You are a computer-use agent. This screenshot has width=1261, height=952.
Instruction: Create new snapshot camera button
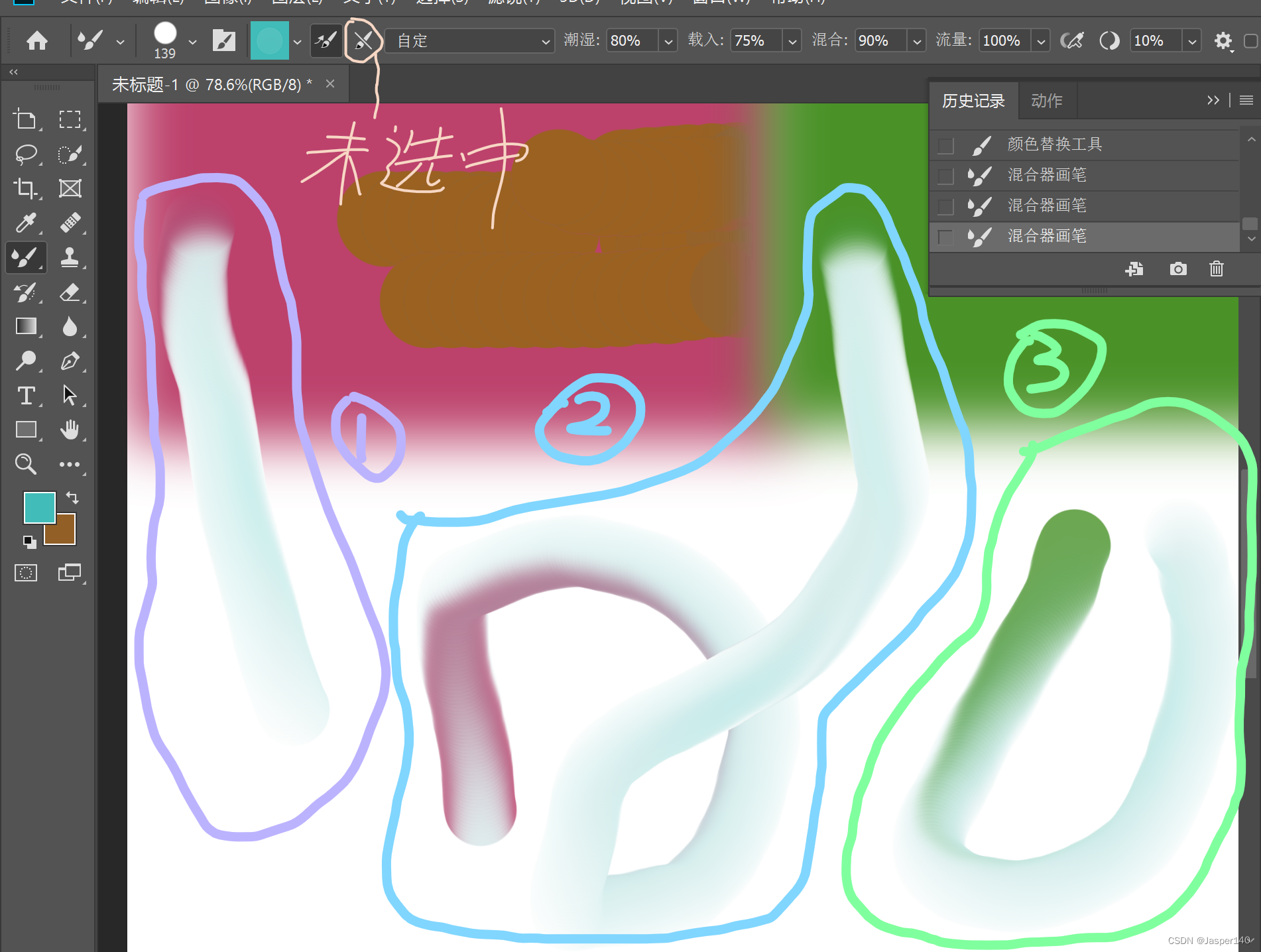click(1178, 268)
